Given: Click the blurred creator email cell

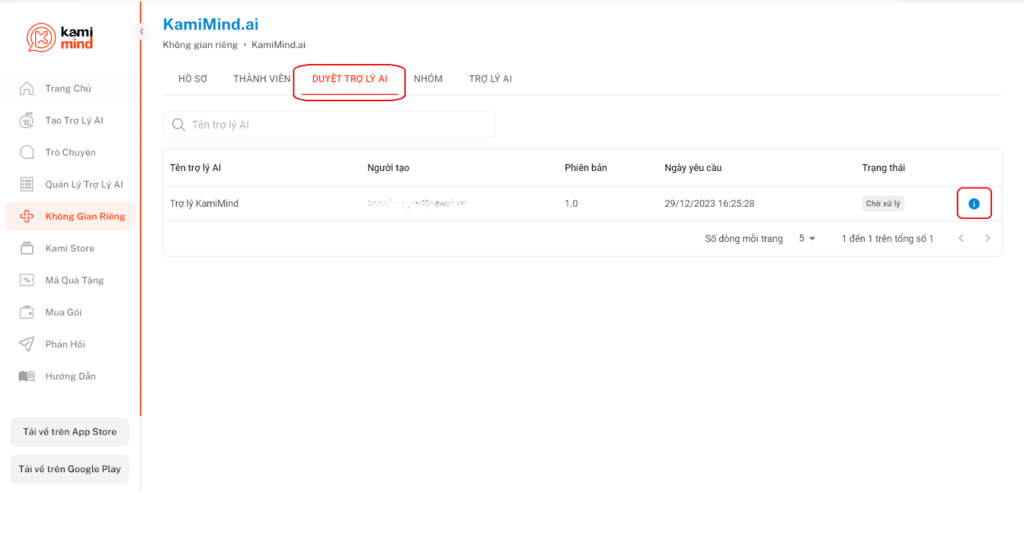Looking at the screenshot, I should tap(417, 203).
